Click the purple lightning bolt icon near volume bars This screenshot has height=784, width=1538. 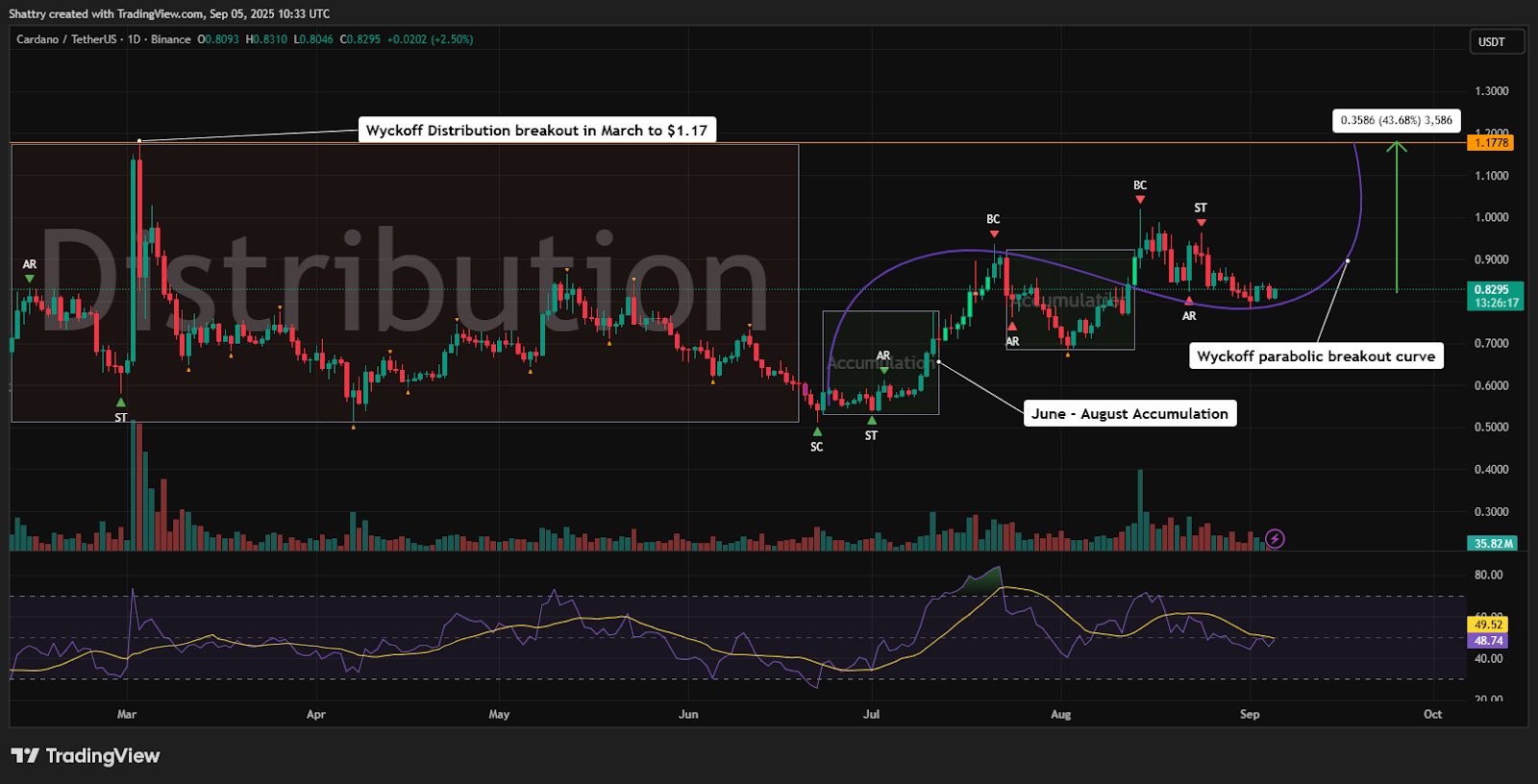(1275, 539)
